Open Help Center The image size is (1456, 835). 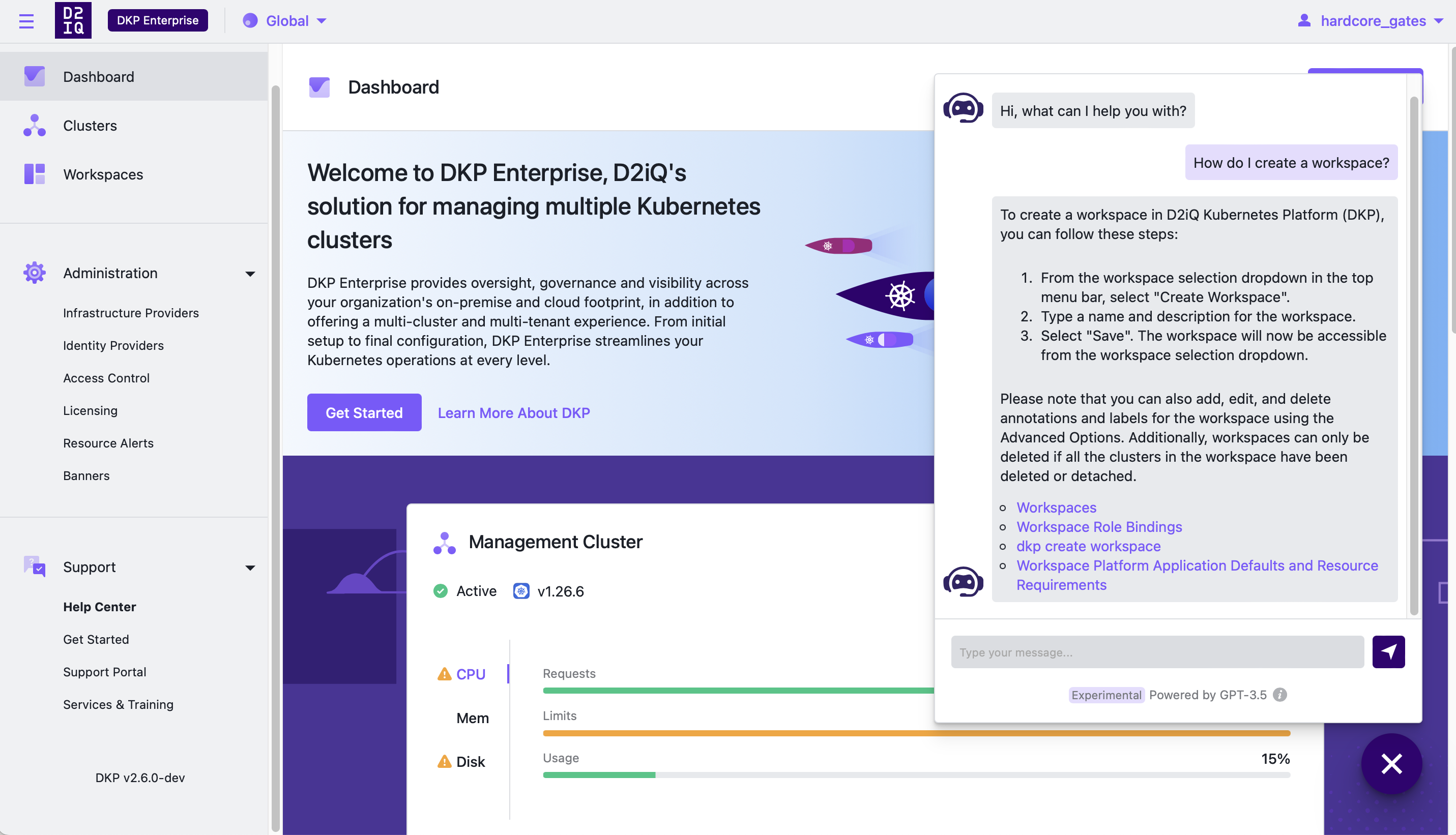tap(99, 607)
